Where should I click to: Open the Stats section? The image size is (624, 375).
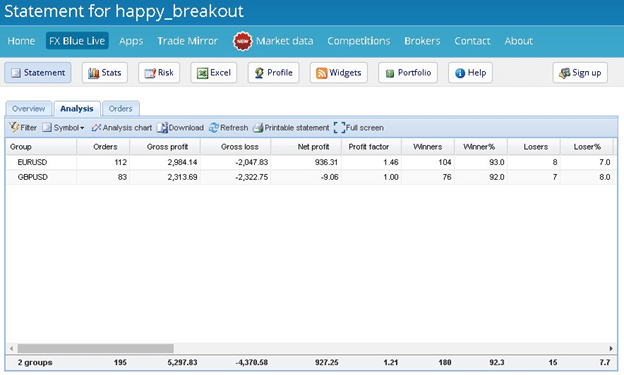pyautogui.click(x=105, y=72)
